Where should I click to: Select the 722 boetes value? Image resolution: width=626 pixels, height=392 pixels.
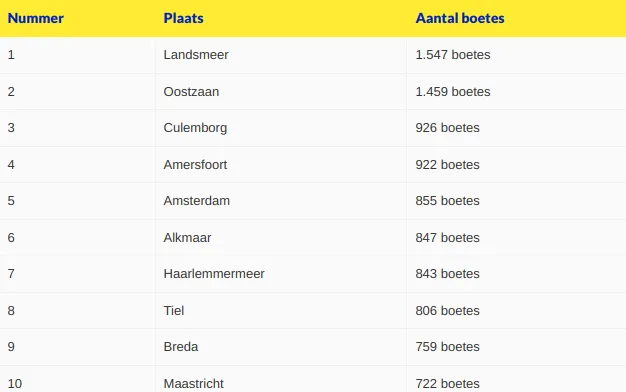click(447, 384)
